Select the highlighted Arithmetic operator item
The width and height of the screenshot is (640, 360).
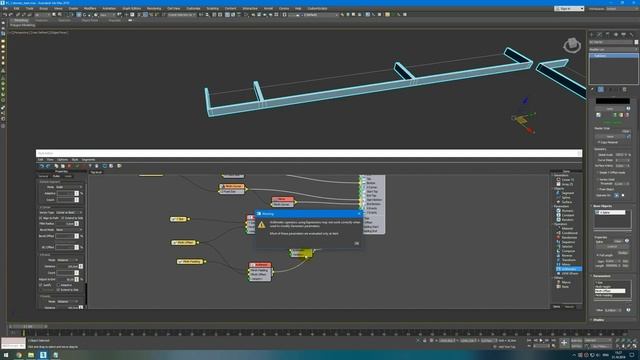coord(569,269)
